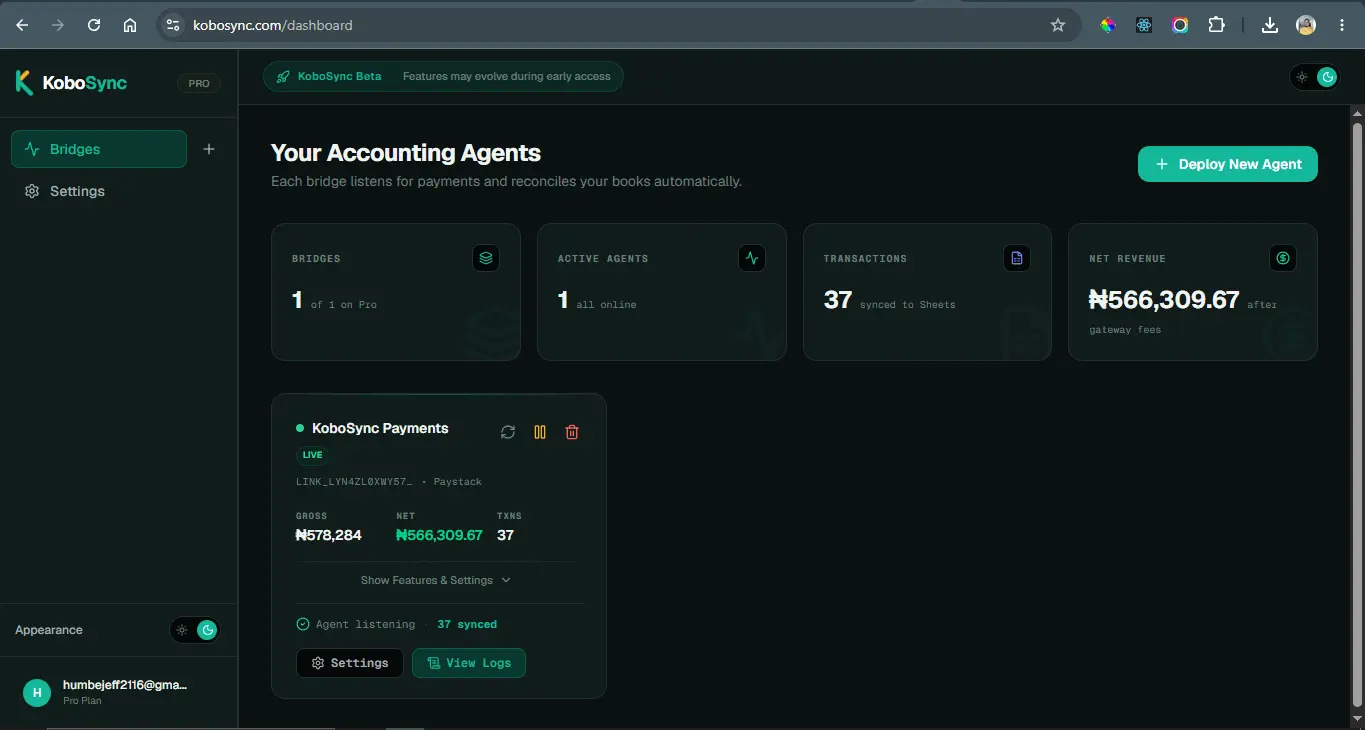Screen dimensions: 1365x730
Task: Click the vertical page scrollbar
Action: click(1357, 415)
